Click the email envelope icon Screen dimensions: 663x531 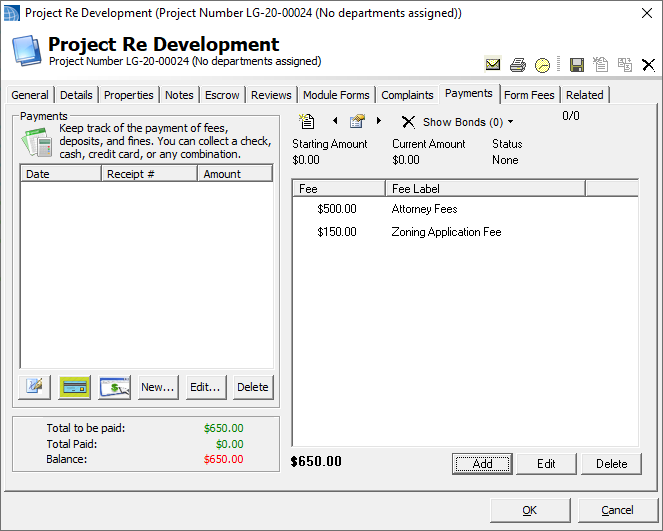tap(493, 65)
